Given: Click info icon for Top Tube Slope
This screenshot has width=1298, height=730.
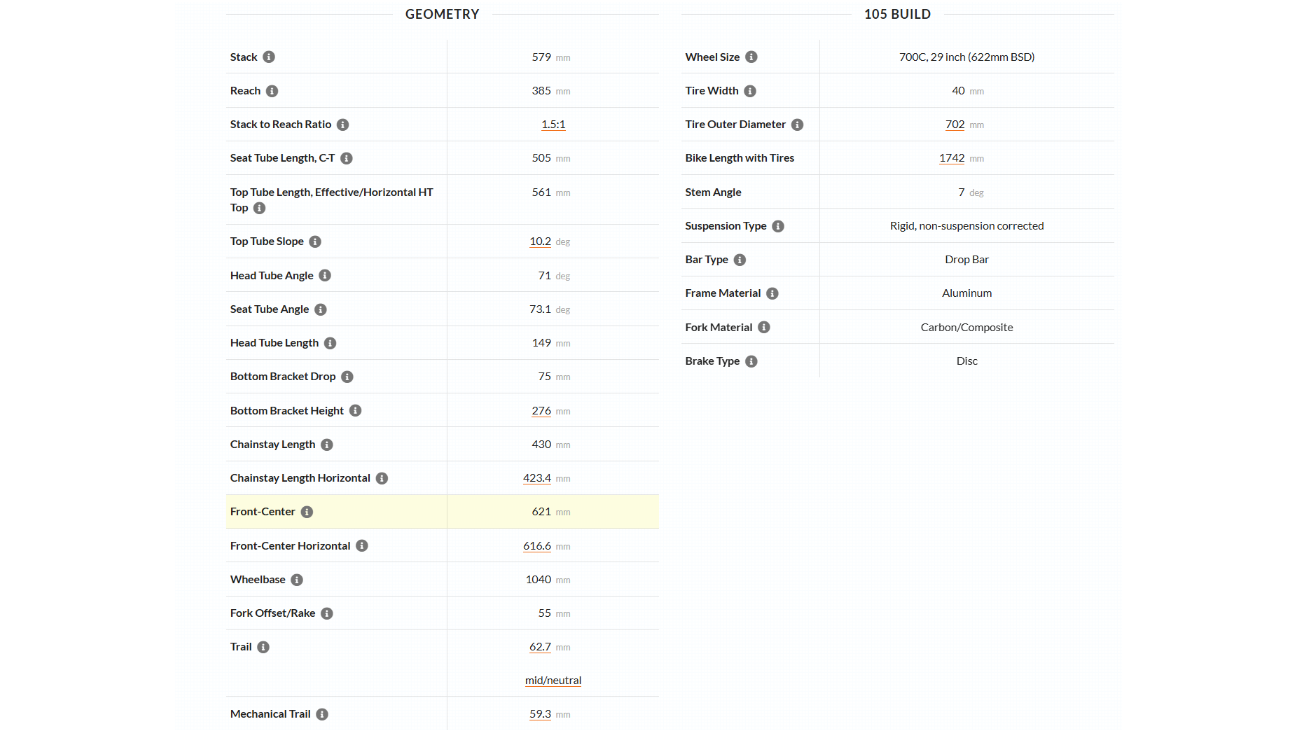Looking at the screenshot, I should [315, 242].
